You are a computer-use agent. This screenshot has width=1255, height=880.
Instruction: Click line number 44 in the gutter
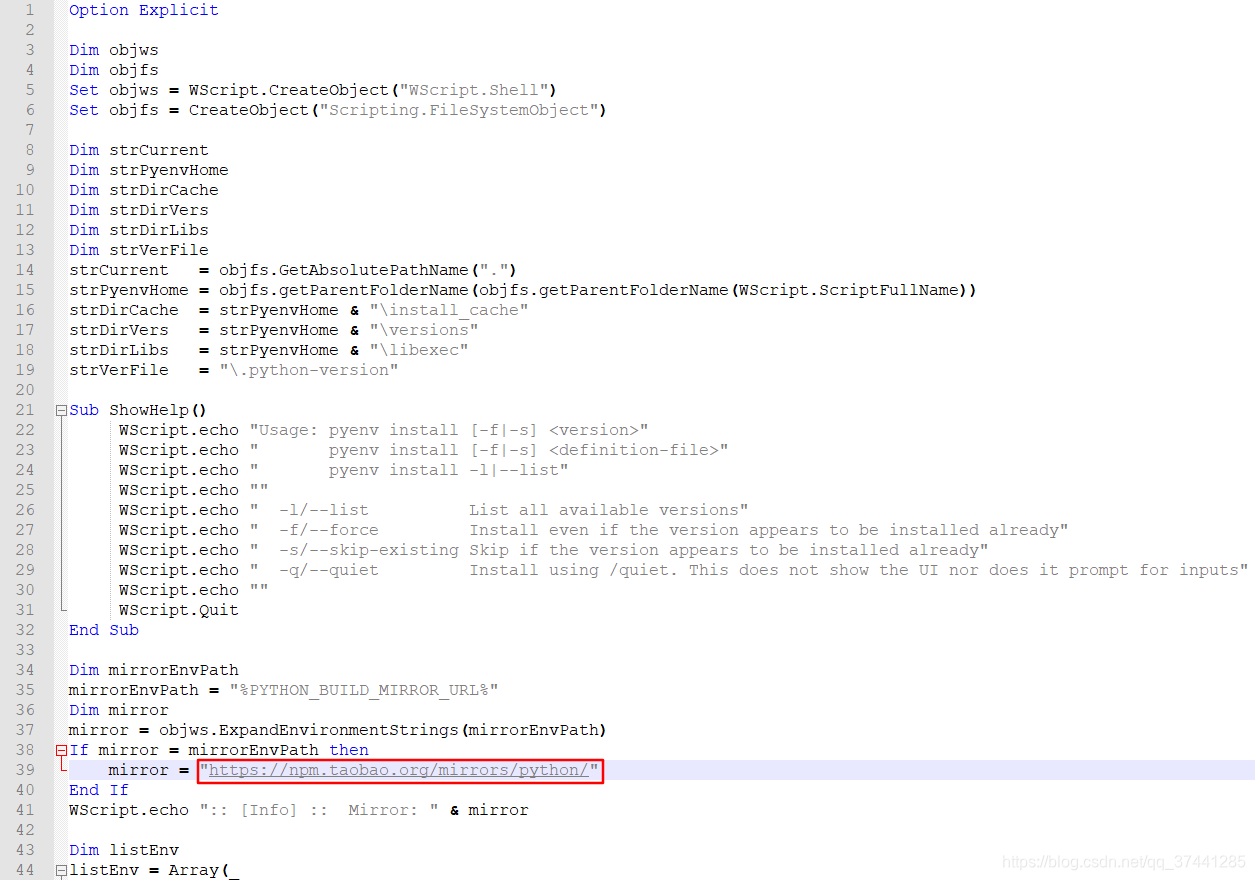(27, 870)
